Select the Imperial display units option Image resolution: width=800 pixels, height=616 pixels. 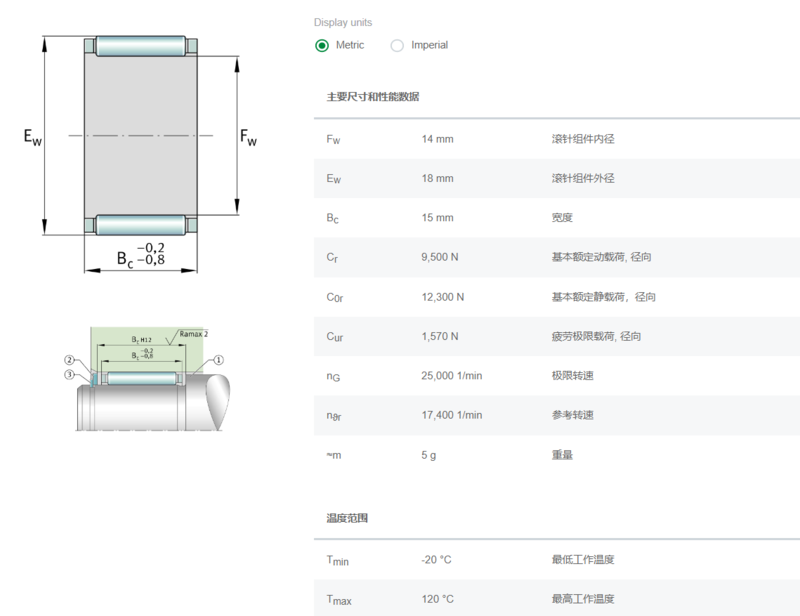[x=397, y=45]
